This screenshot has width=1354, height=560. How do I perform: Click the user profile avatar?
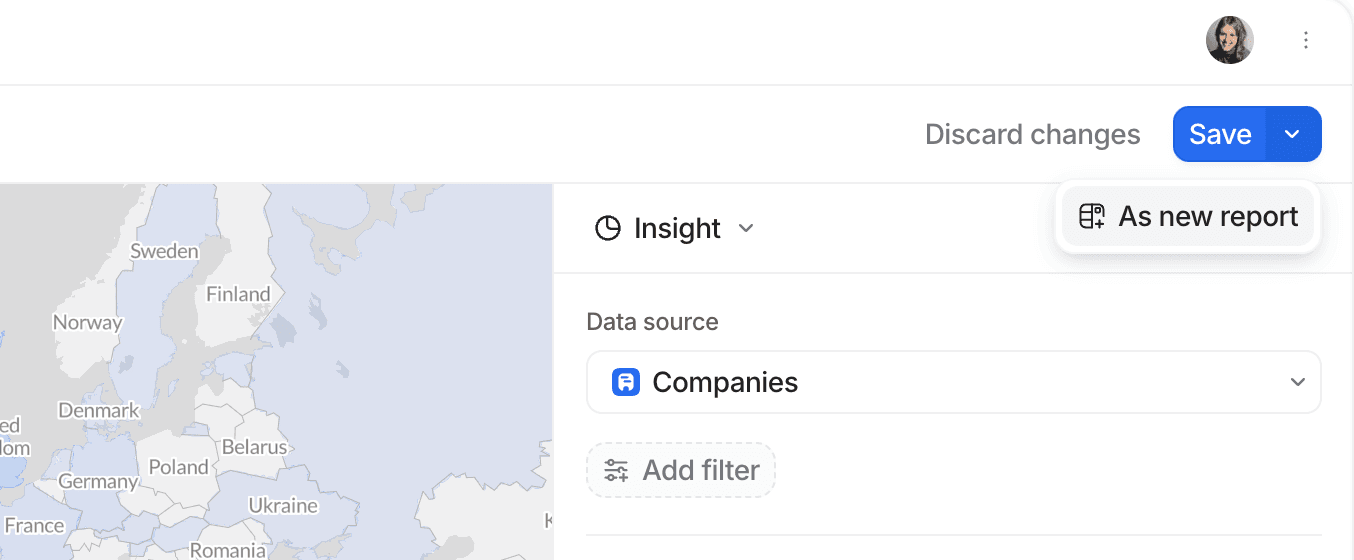(1229, 40)
